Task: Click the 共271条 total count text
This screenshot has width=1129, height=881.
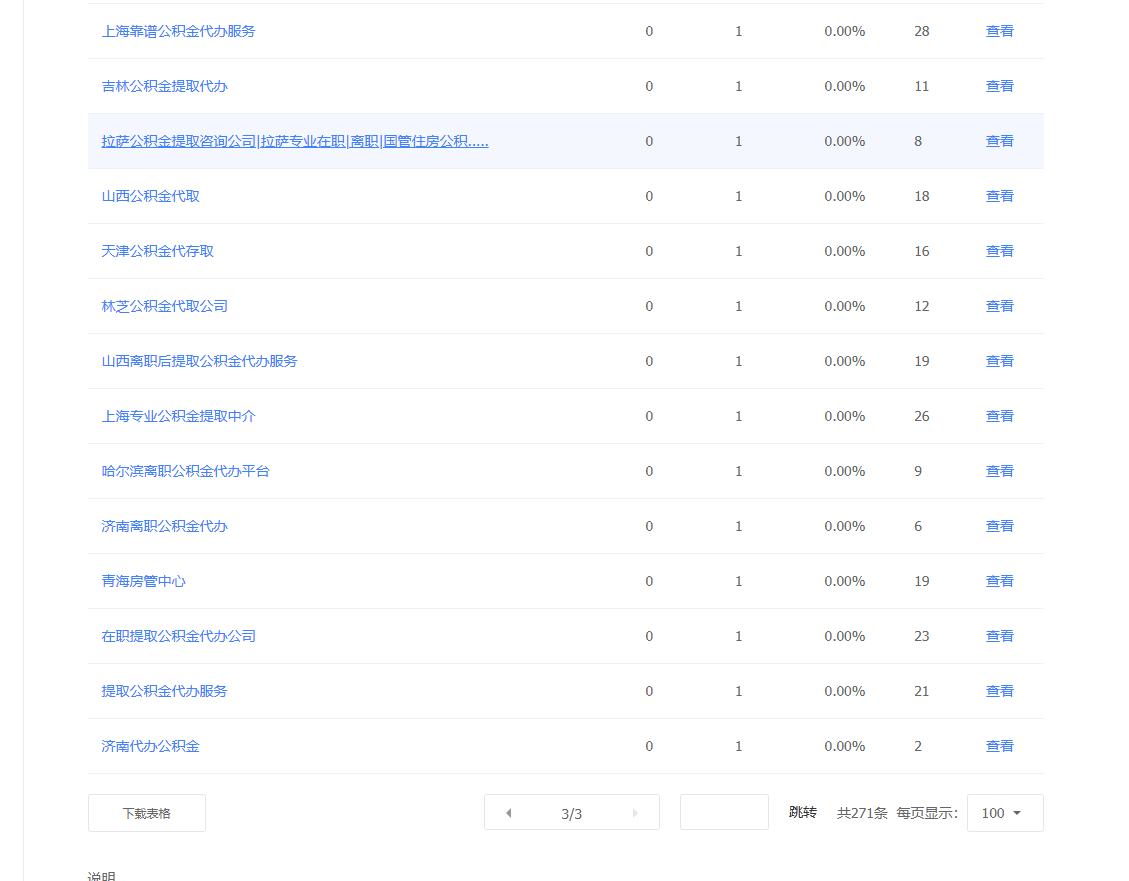Action: (862, 813)
